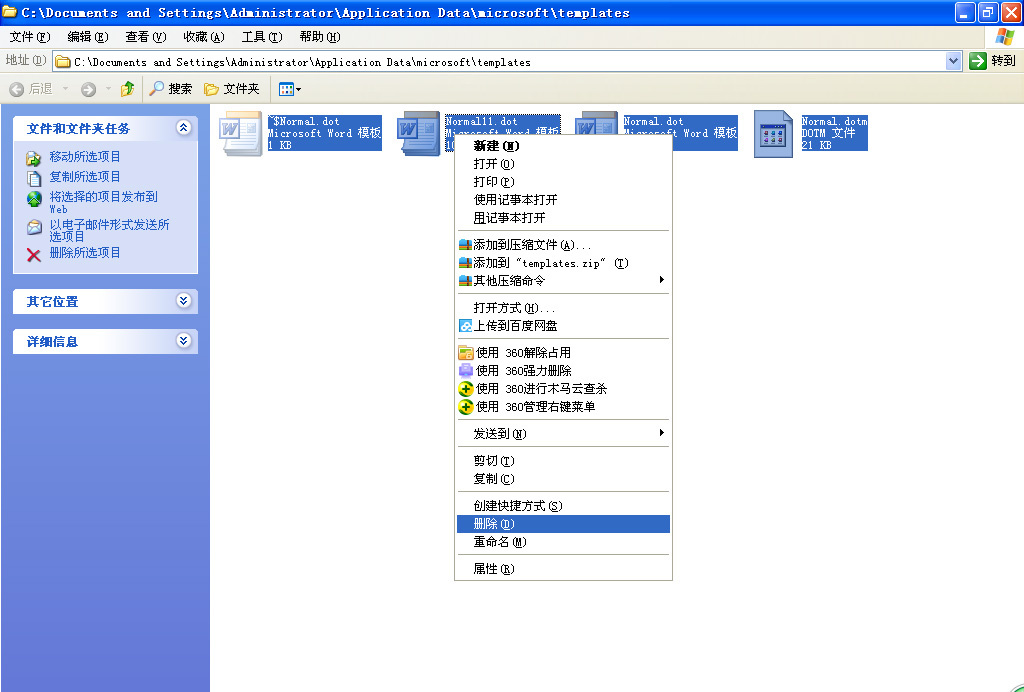
Task: Expand the 其它位置 panel
Action: click(x=184, y=301)
